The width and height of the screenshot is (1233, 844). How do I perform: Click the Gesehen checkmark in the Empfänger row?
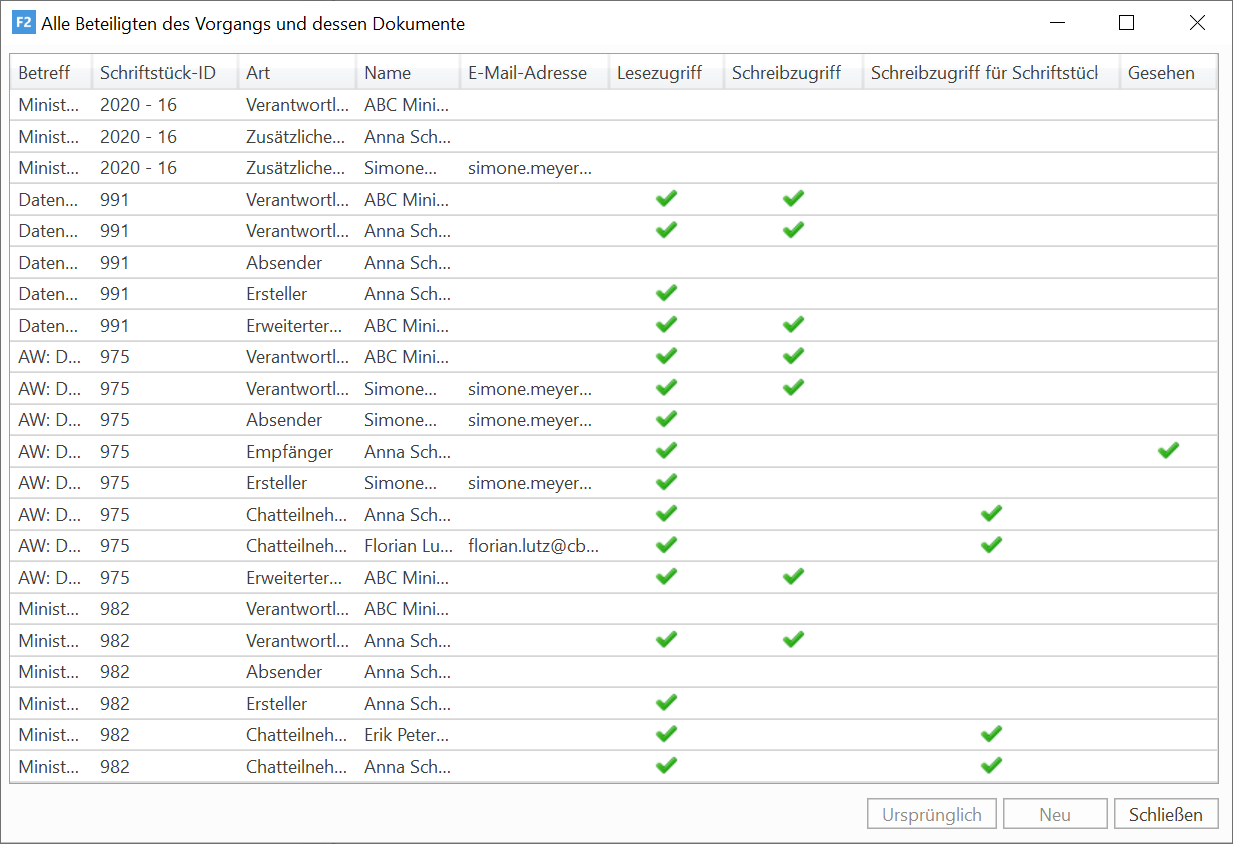(x=1167, y=451)
